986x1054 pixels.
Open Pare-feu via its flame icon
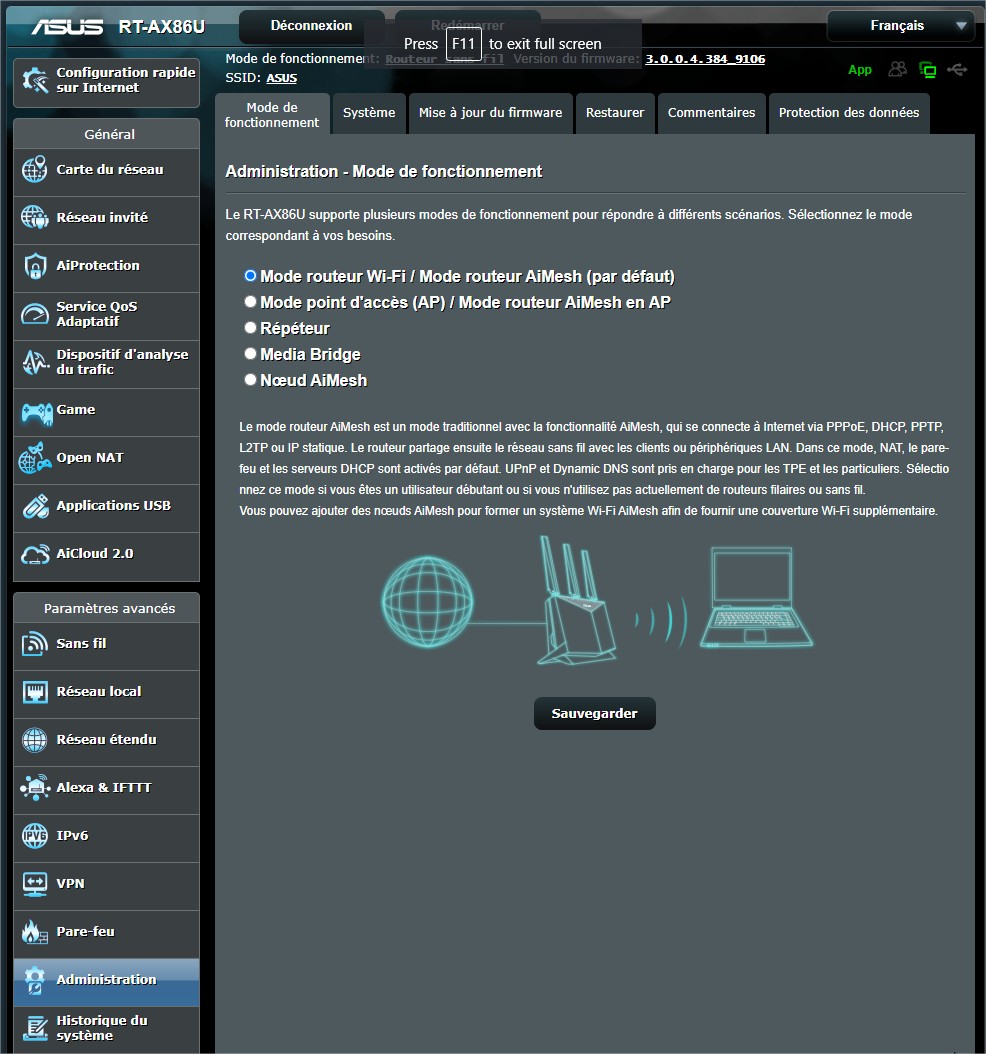[35, 932]
